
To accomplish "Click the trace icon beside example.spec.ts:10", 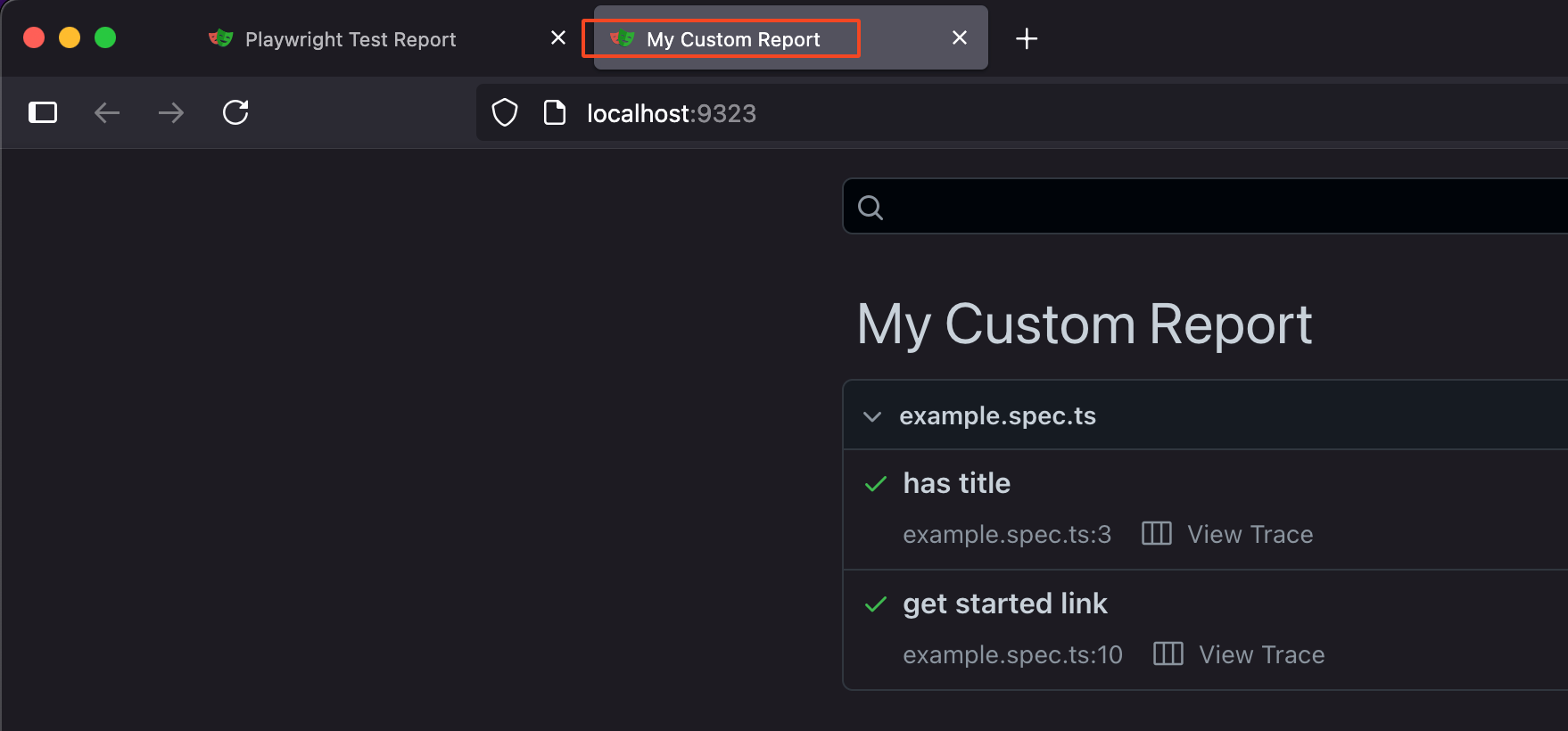I will click(1168, 653).
